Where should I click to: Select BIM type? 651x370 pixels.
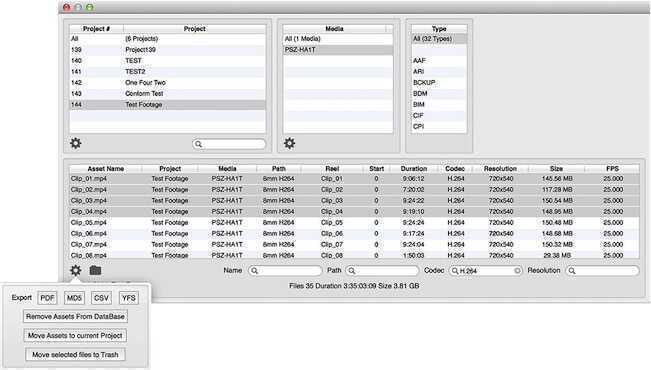click(439, 105)
